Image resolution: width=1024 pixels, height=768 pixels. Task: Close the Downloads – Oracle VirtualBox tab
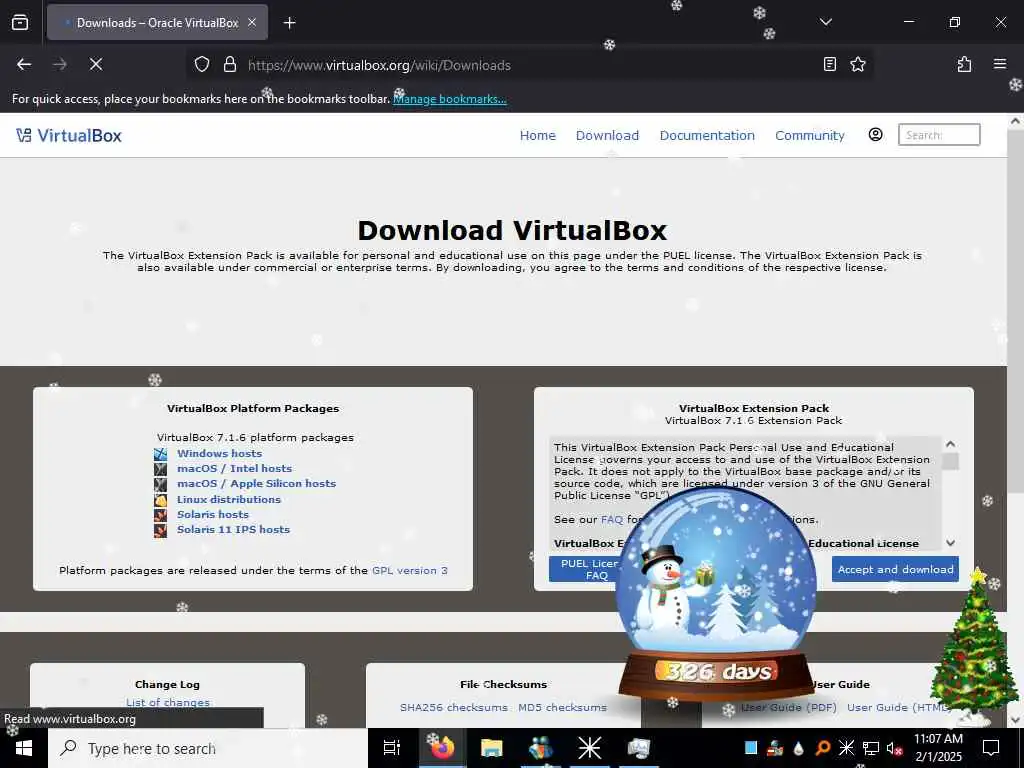pyautogui.click(x=251, y=22)
